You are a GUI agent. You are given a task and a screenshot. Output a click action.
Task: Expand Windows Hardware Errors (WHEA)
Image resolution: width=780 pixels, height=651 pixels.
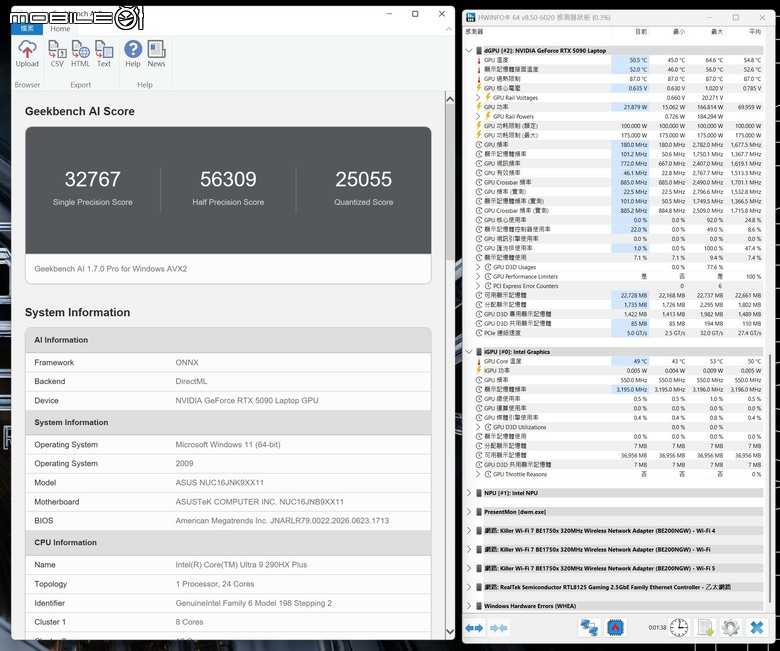(469, 606)
